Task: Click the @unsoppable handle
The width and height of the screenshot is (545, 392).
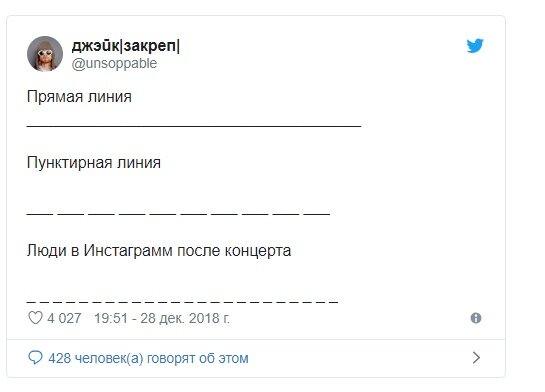Action: coord(114,64)
